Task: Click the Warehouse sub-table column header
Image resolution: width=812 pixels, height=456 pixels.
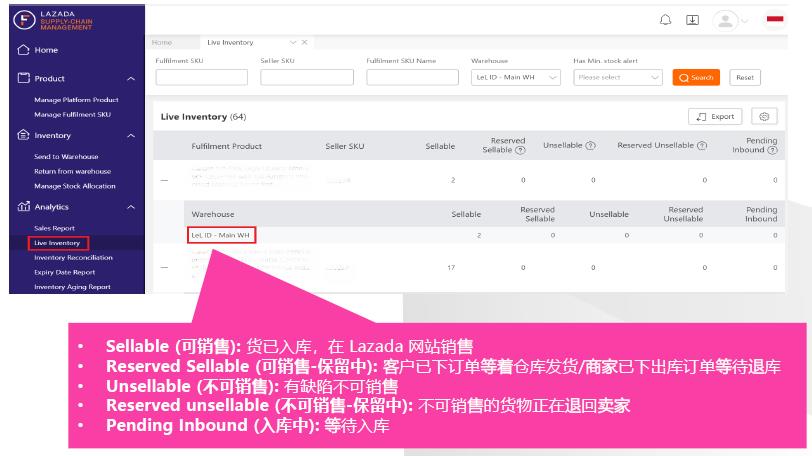Action: tap(213, 214)
